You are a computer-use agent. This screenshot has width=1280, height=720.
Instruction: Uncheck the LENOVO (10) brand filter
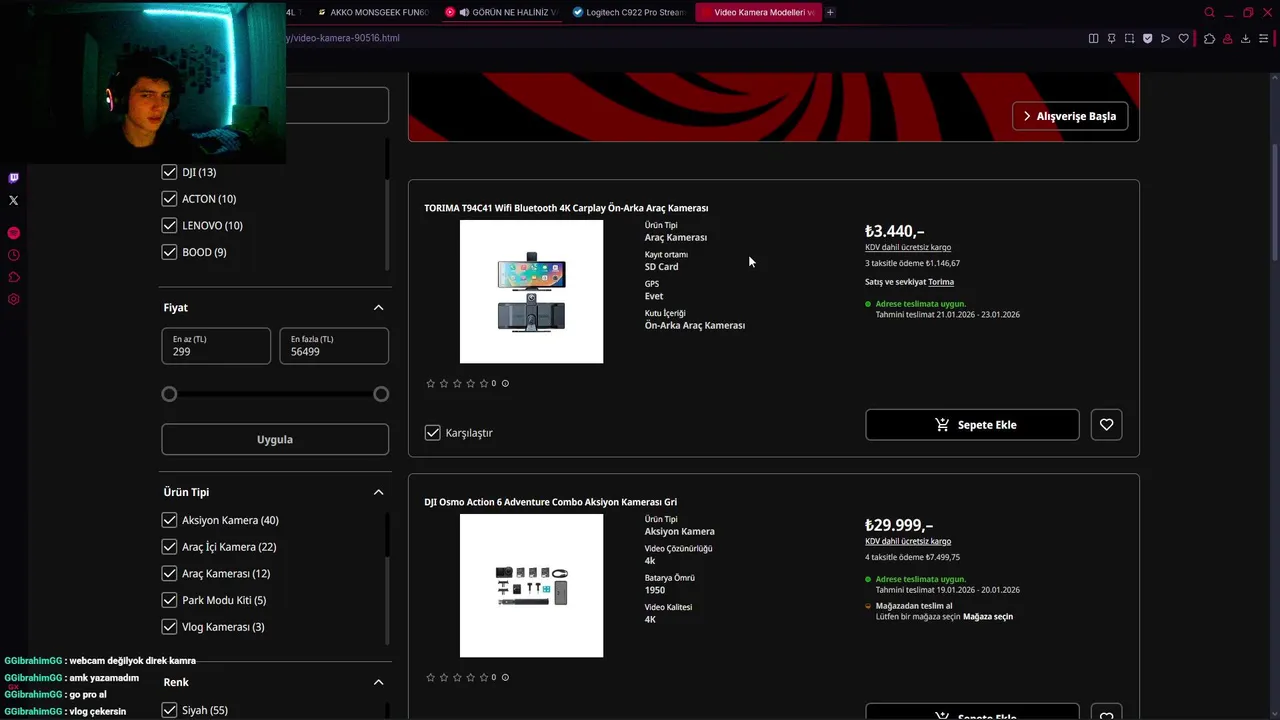coord(169,225)
